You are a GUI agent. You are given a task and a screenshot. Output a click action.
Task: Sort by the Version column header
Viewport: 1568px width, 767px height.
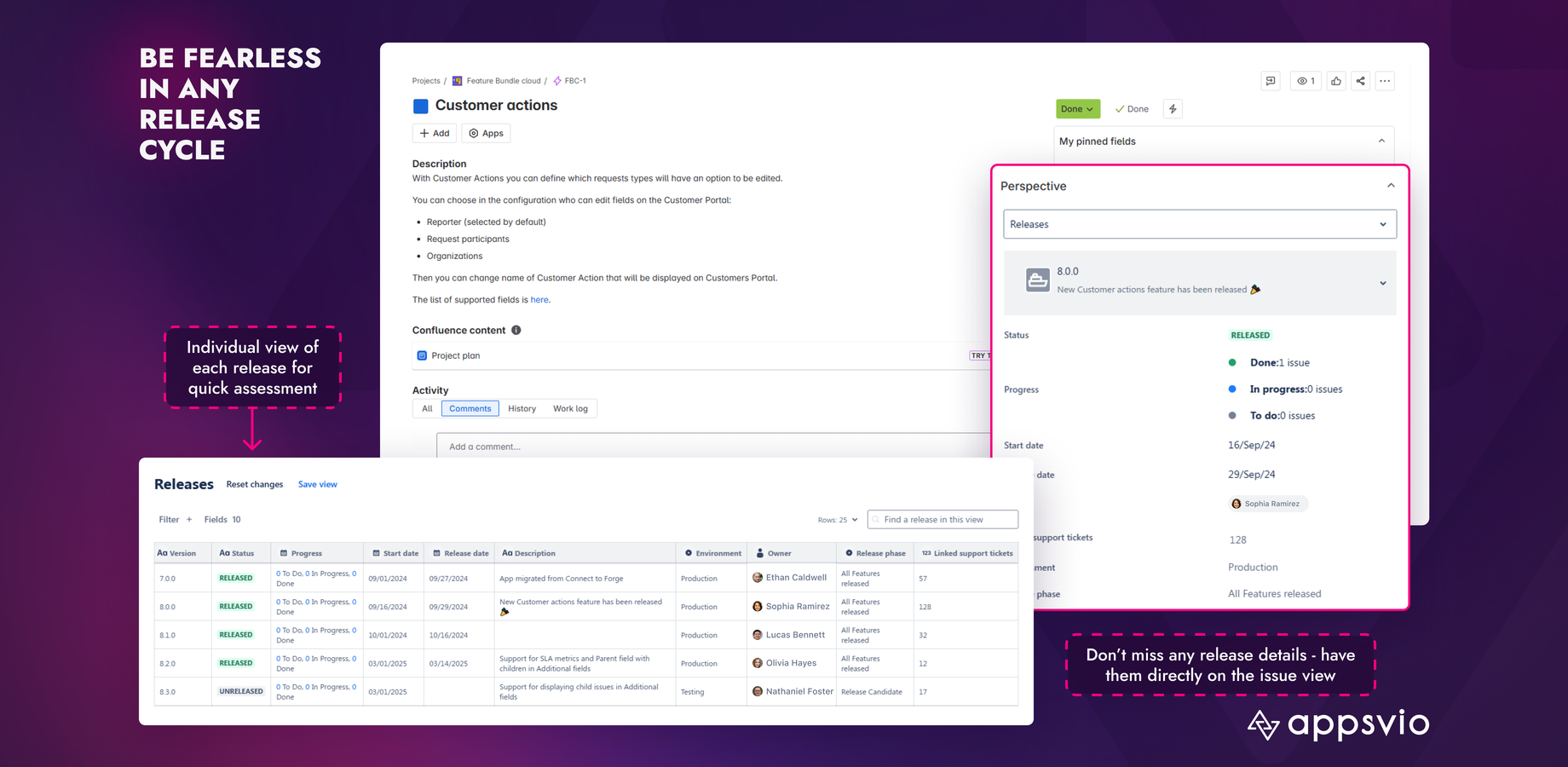click(182, 553)
